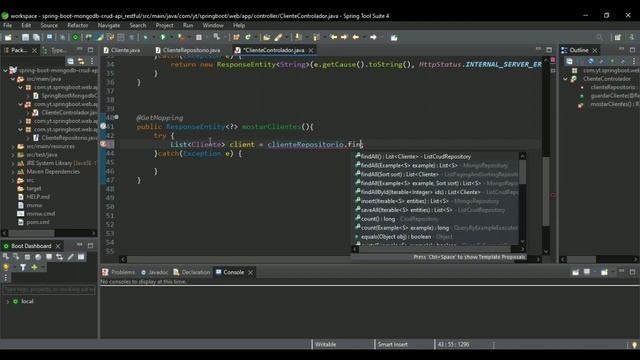Open the Refactor menu

click(x=78, y=25)
